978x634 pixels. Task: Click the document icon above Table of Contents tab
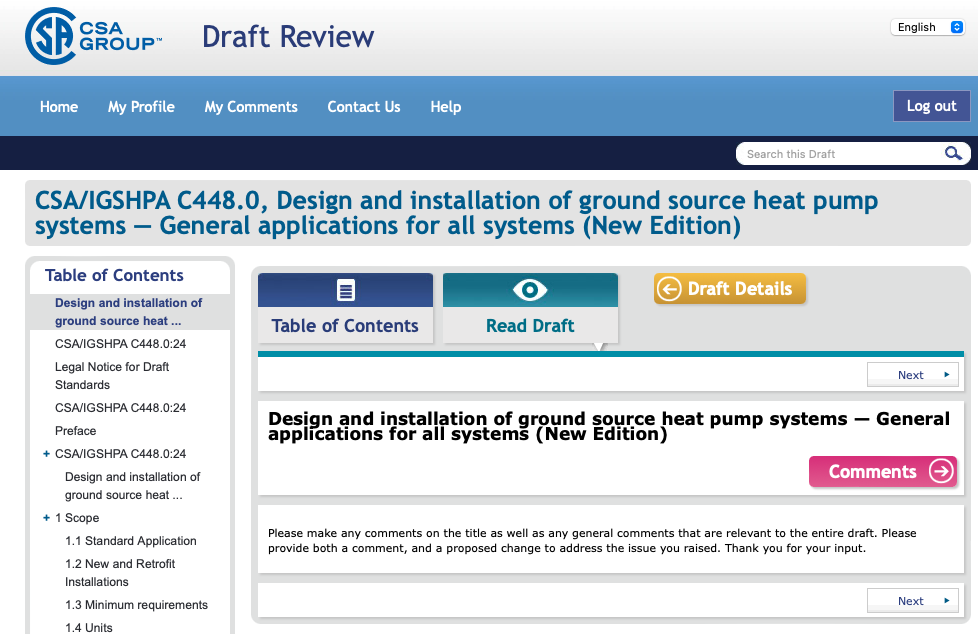click(346, 290)
